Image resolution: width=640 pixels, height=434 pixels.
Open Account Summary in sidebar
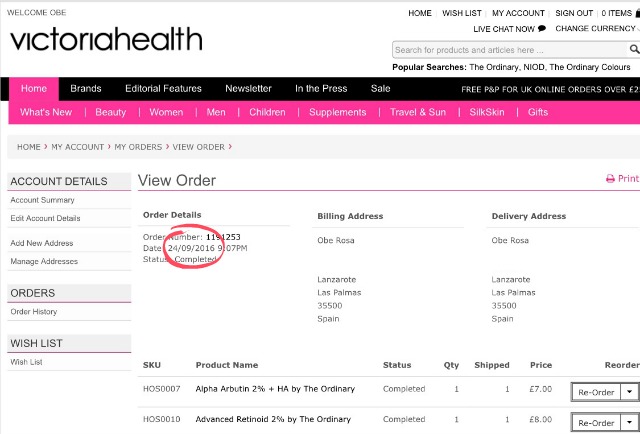[x=42, y=200]
